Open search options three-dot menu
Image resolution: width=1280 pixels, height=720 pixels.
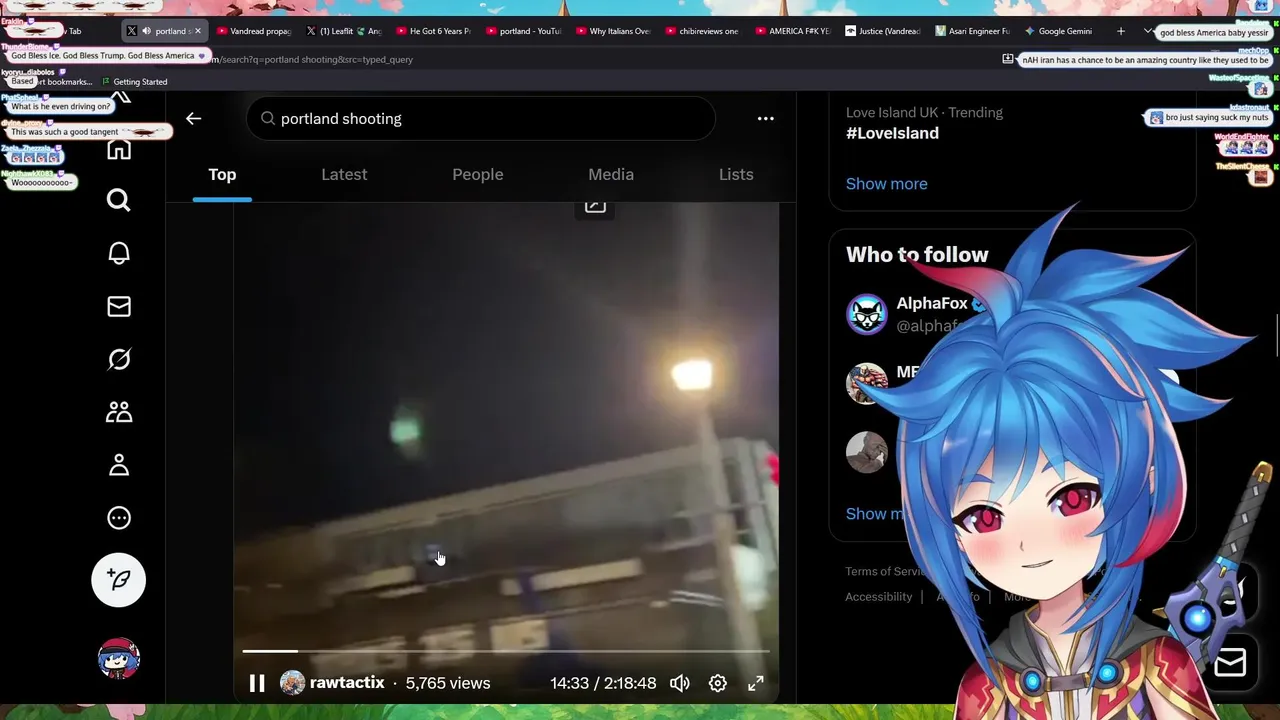coord(765,118)
